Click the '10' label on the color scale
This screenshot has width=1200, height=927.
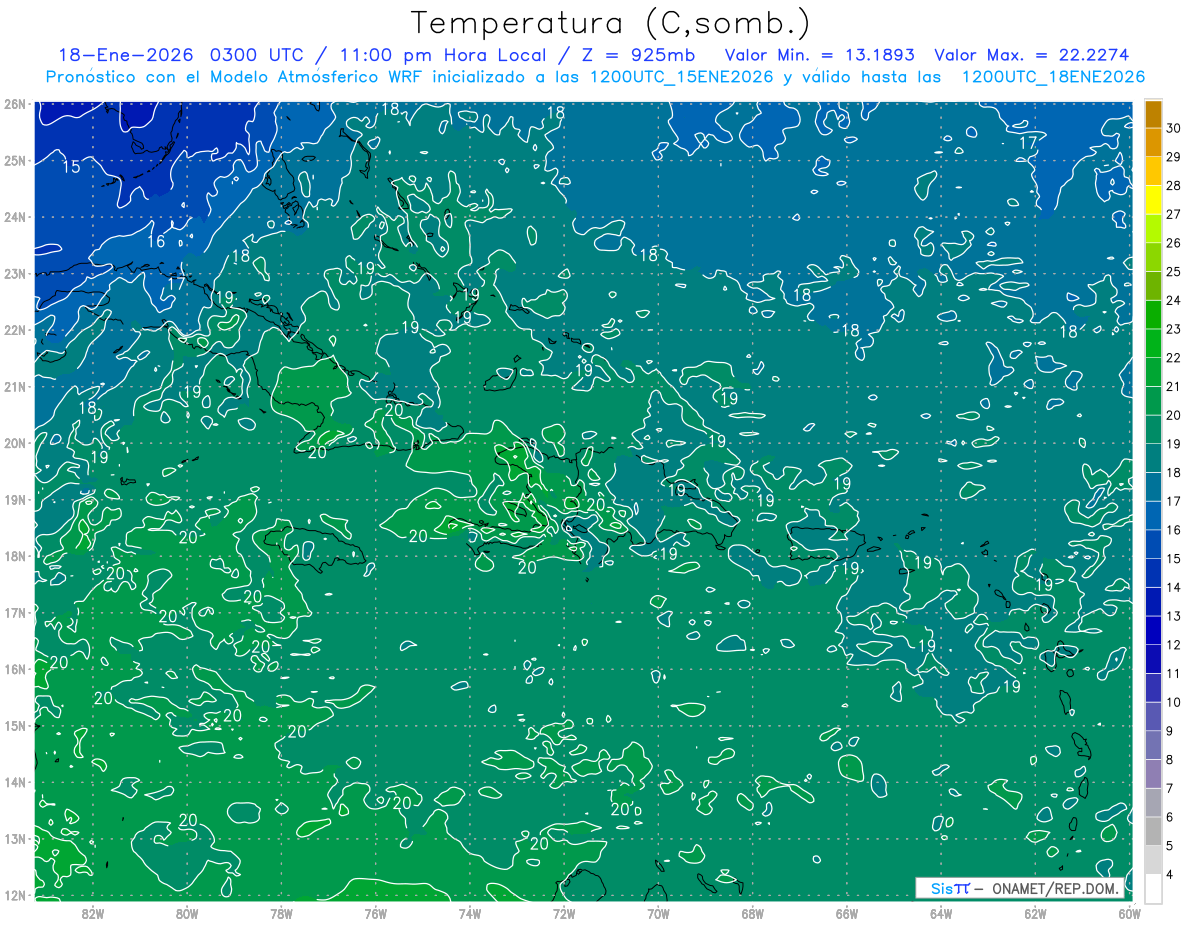pos(1174,702)
